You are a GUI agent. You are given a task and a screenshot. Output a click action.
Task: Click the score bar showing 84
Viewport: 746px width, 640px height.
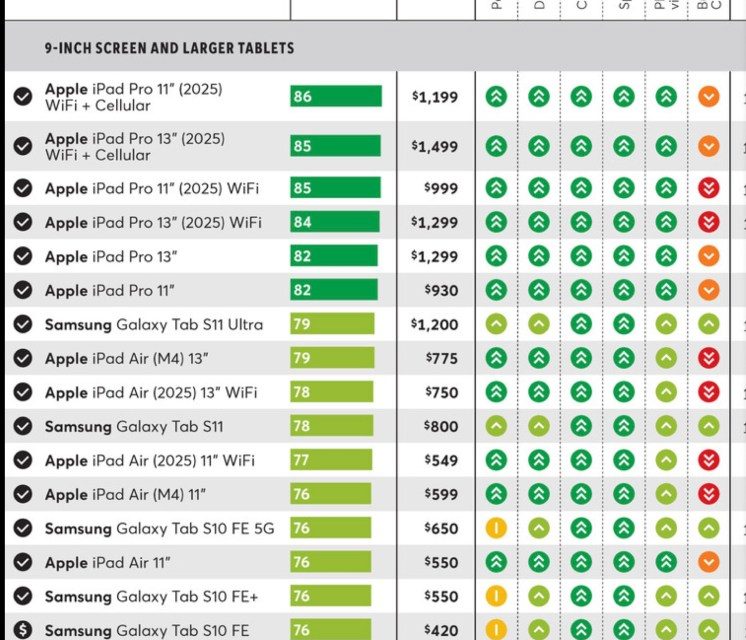click(335, 222)
